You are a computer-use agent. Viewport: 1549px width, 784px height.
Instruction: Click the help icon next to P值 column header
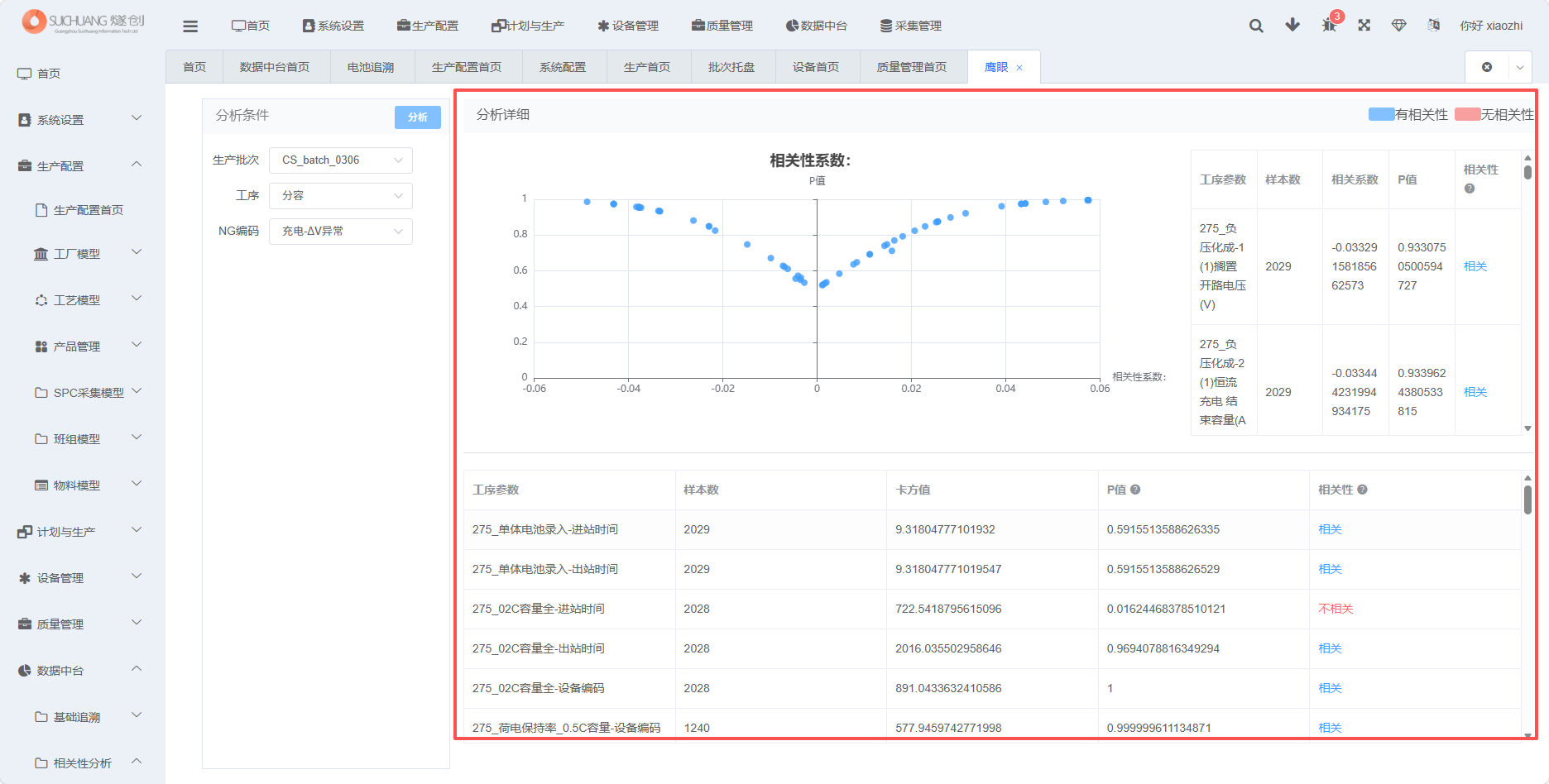[x=1135, y=490]
